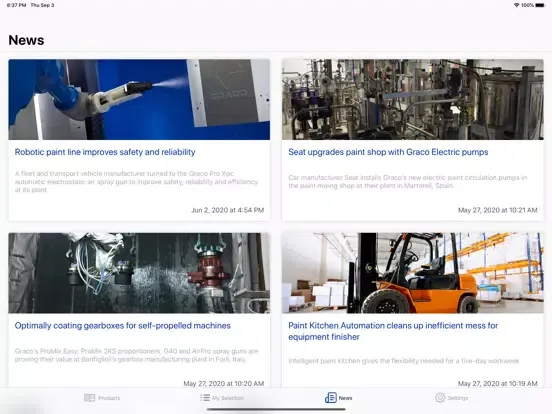
Task: Select the 'May 27, 2020 at 10:20 AM' date
Action: pyautogui.click(x=224, y=383)
